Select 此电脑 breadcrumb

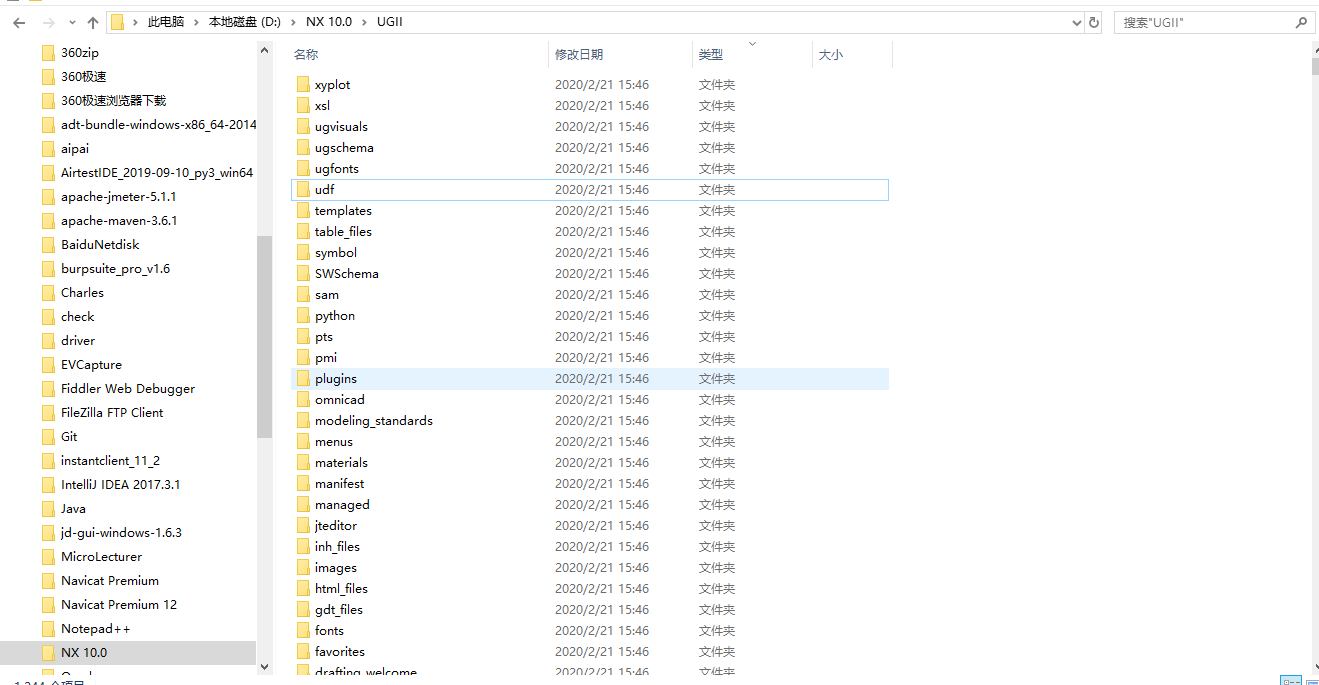[166, 22]
